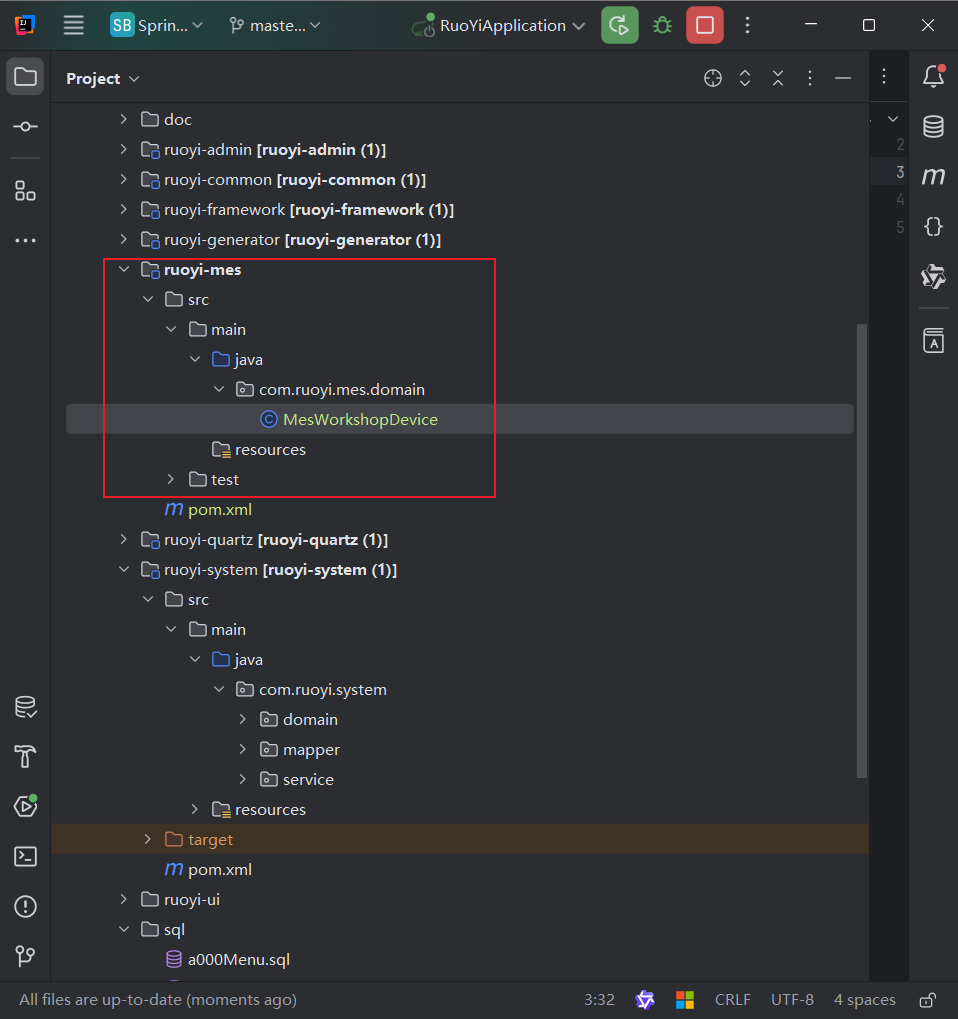This screenshot has width=958, height=1019.
Task: Click CRLF line separator in status bar
Action: click(732, 1000)
